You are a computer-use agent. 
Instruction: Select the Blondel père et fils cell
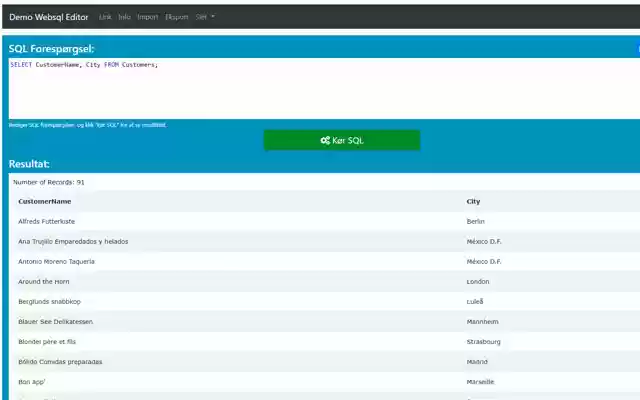[47, 342]
